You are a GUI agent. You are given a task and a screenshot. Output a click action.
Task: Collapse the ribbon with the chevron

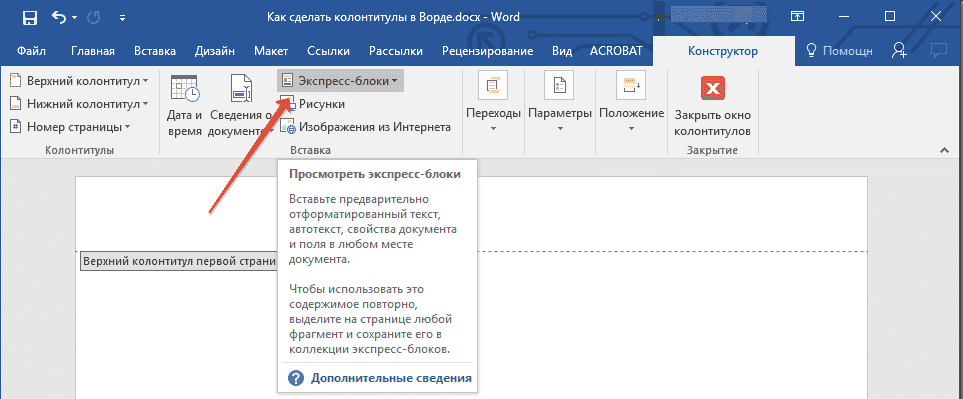(x=945, y=150)
